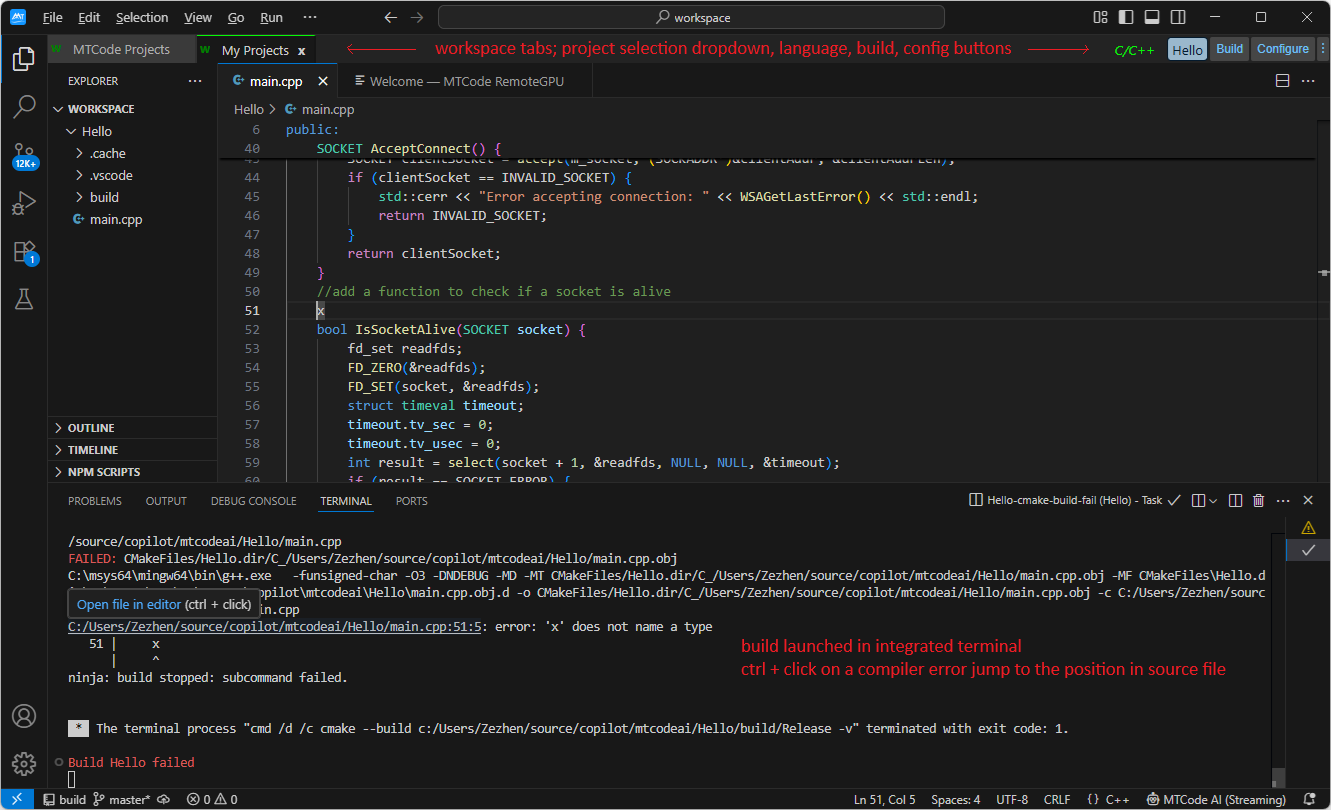Toggle the bottom panel visibility
This screenshot has height=810, width=1331.
click(1152, 17)
